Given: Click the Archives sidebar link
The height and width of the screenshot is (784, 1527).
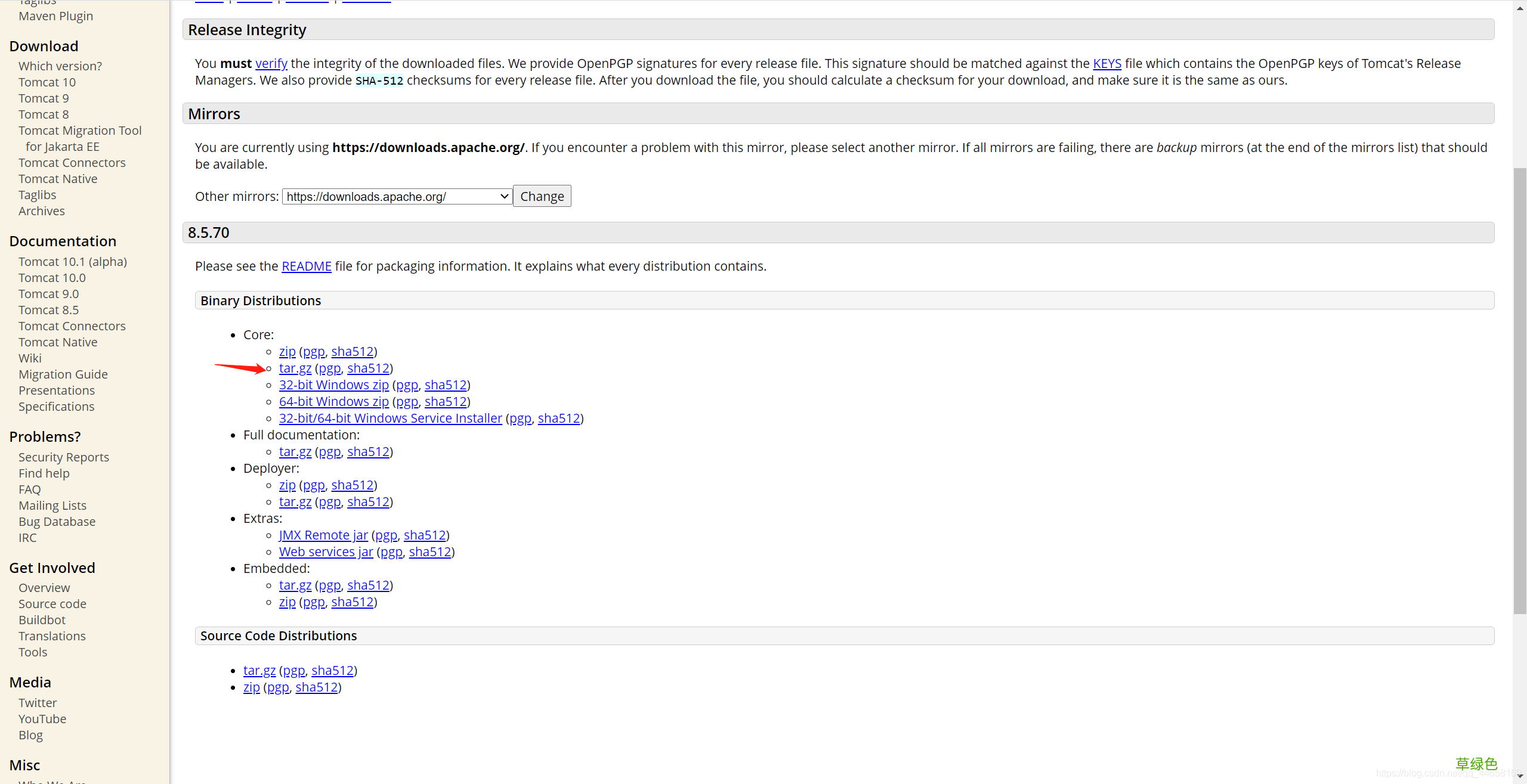Looking at the screenshot, I should [x=41, y=211].
